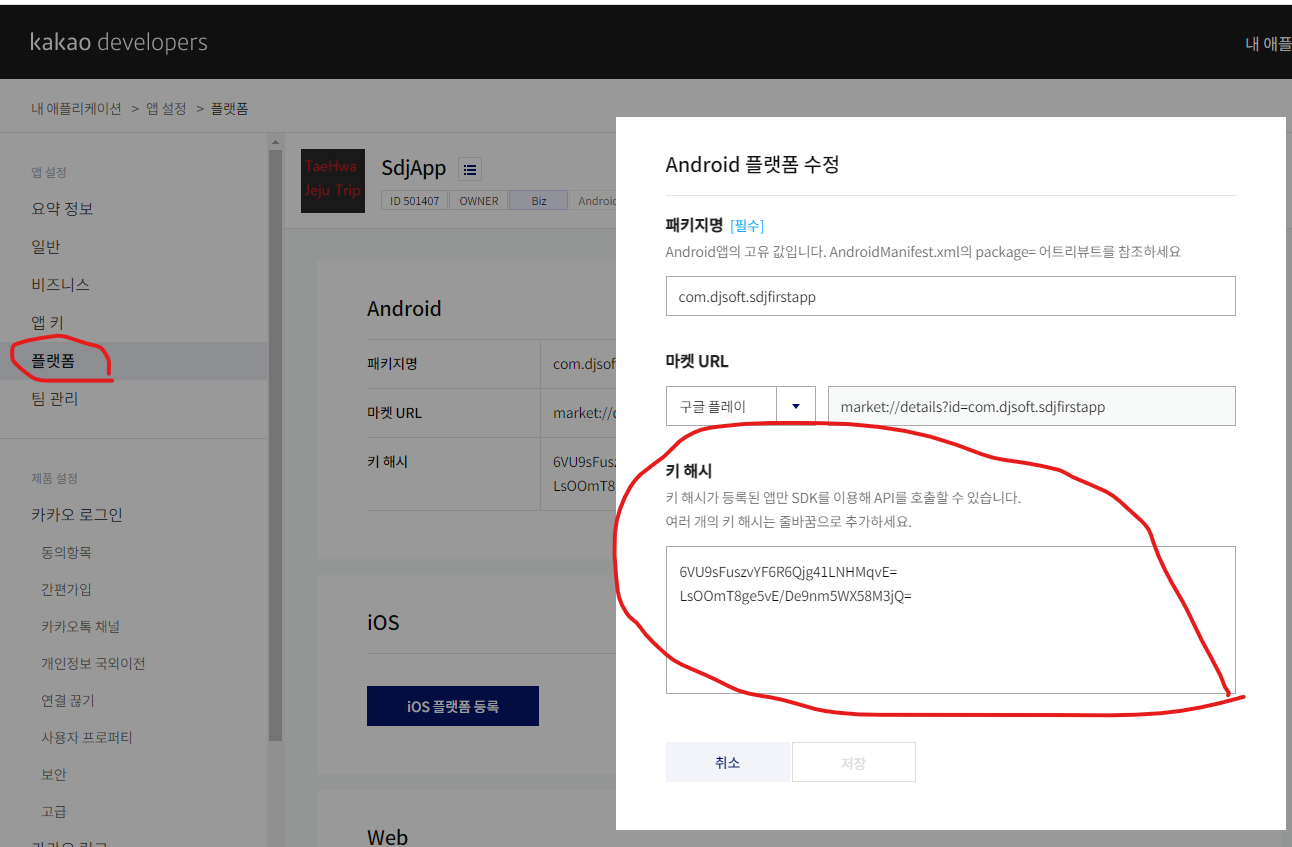Open the 구글 플레이 market dropdown

pyautogui.click(x=741, y=406)
